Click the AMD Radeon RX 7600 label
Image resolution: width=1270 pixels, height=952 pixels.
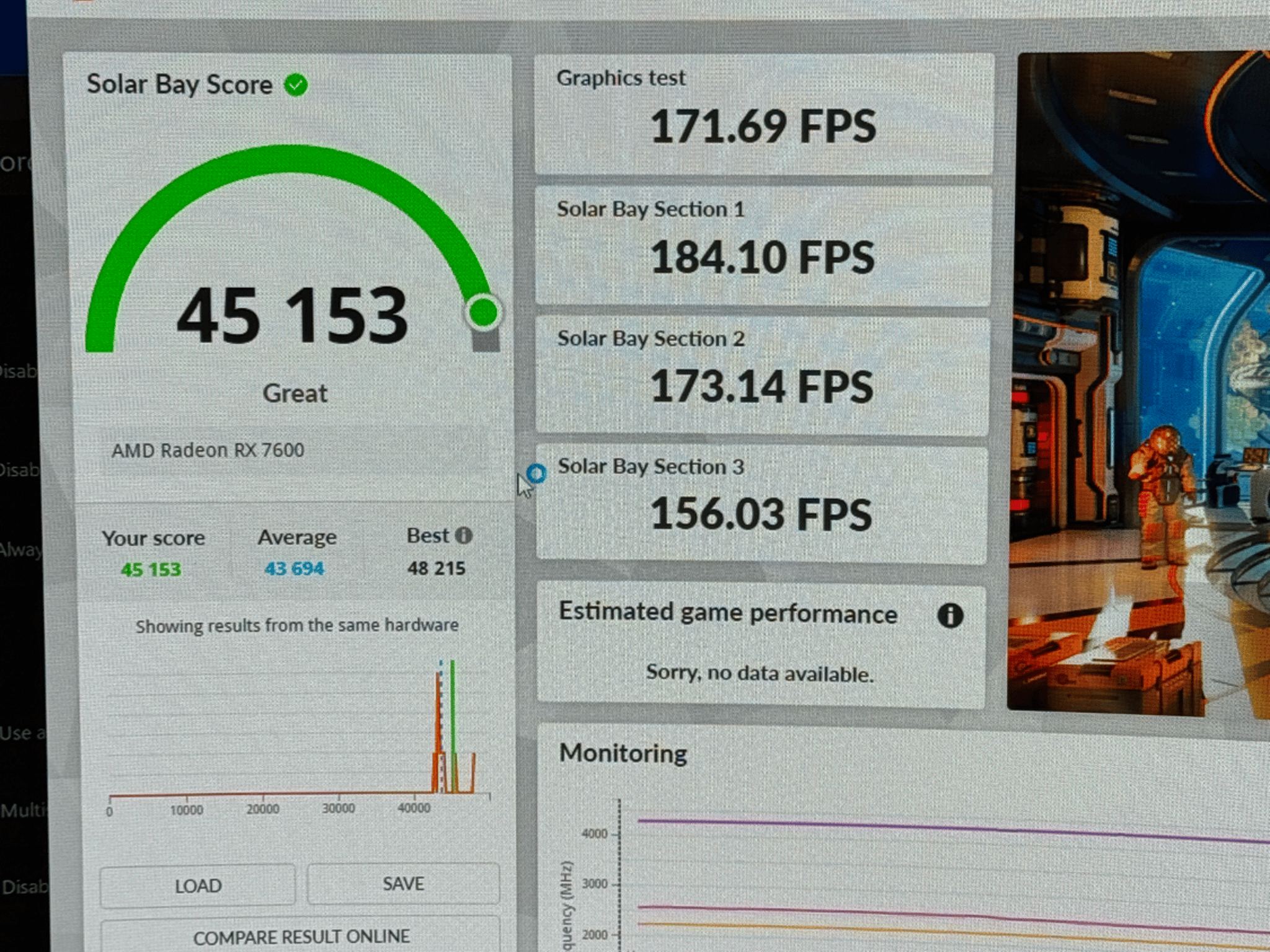[208, 450]
